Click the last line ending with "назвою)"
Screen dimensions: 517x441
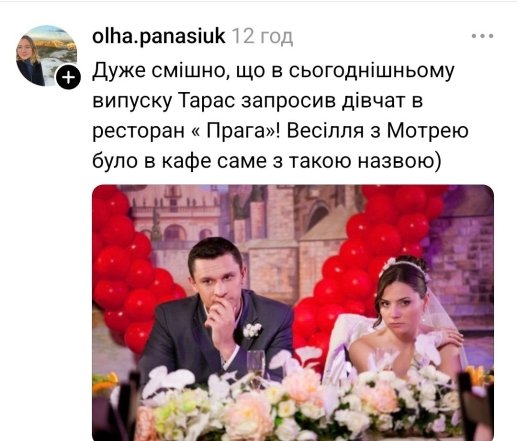[267, 161]
